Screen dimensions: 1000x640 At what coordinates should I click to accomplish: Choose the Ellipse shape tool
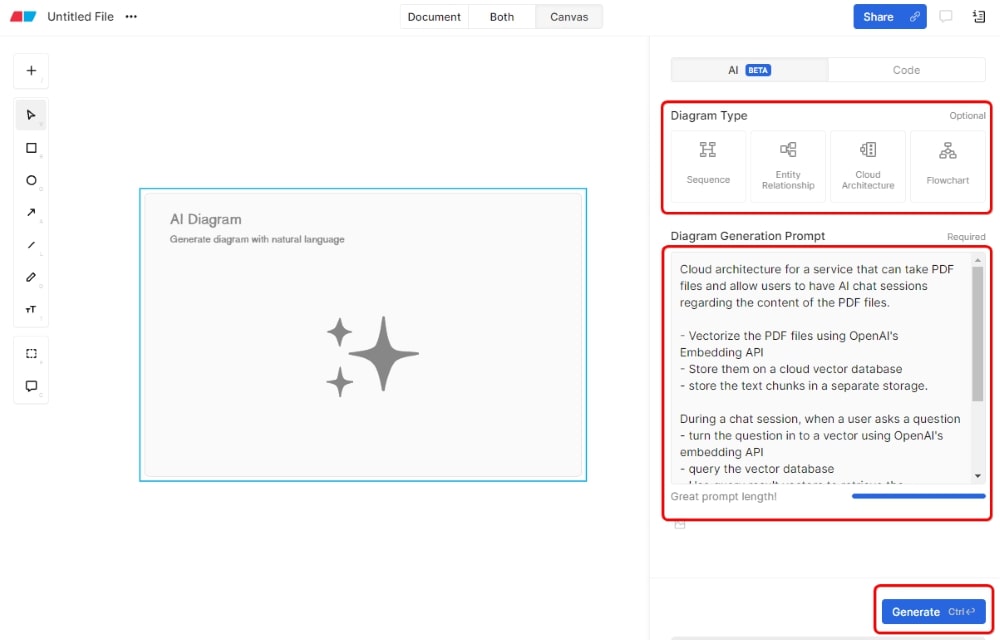[x=31, y=181]
